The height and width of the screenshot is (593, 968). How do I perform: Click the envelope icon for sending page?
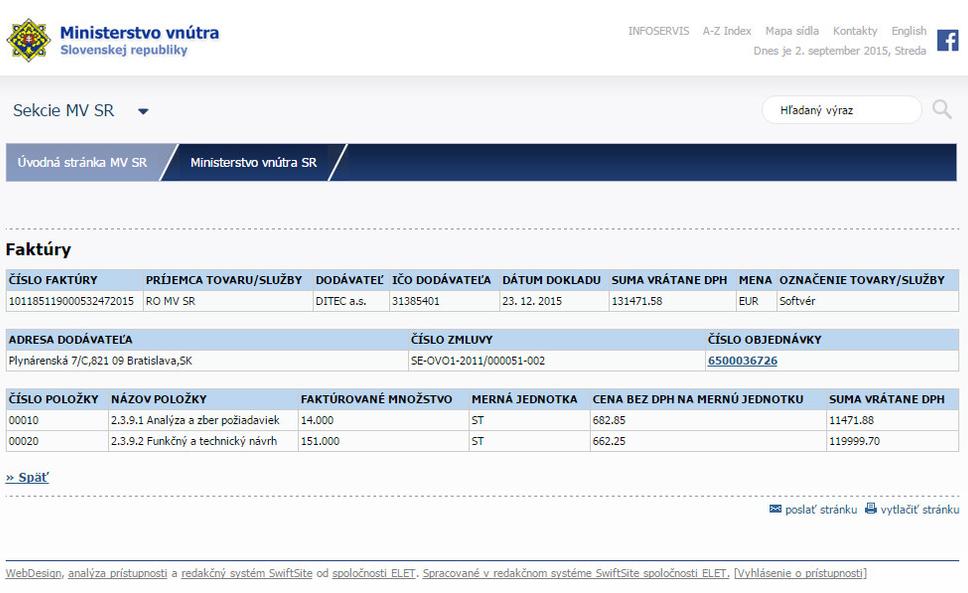coord(775,509)
